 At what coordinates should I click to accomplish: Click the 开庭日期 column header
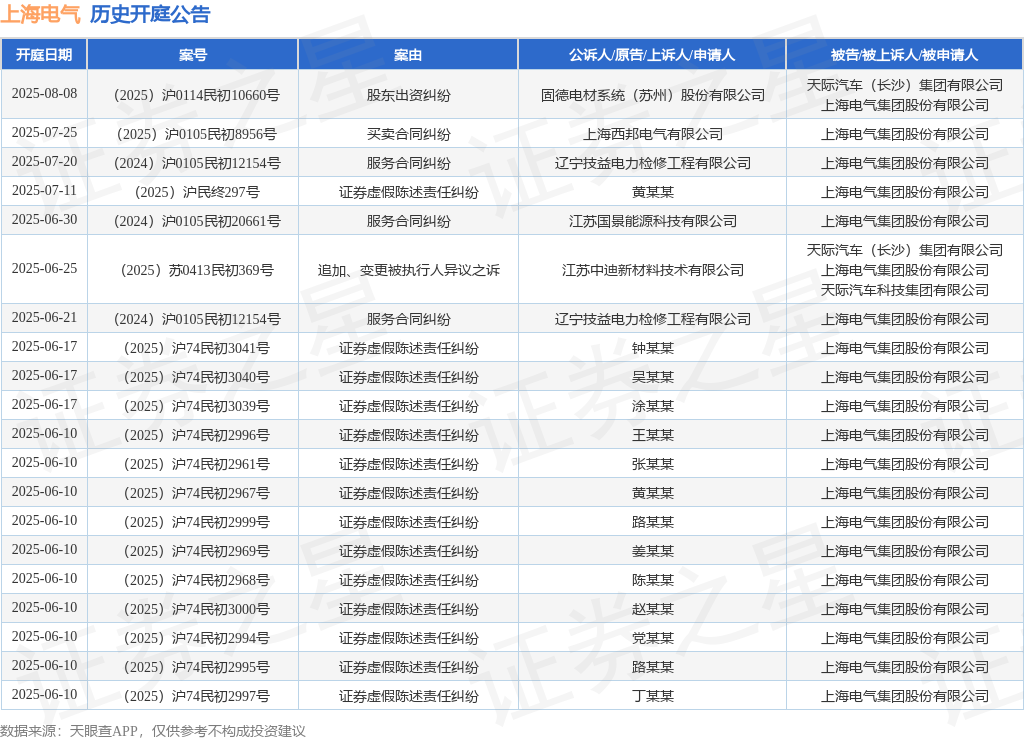(44, 55)
